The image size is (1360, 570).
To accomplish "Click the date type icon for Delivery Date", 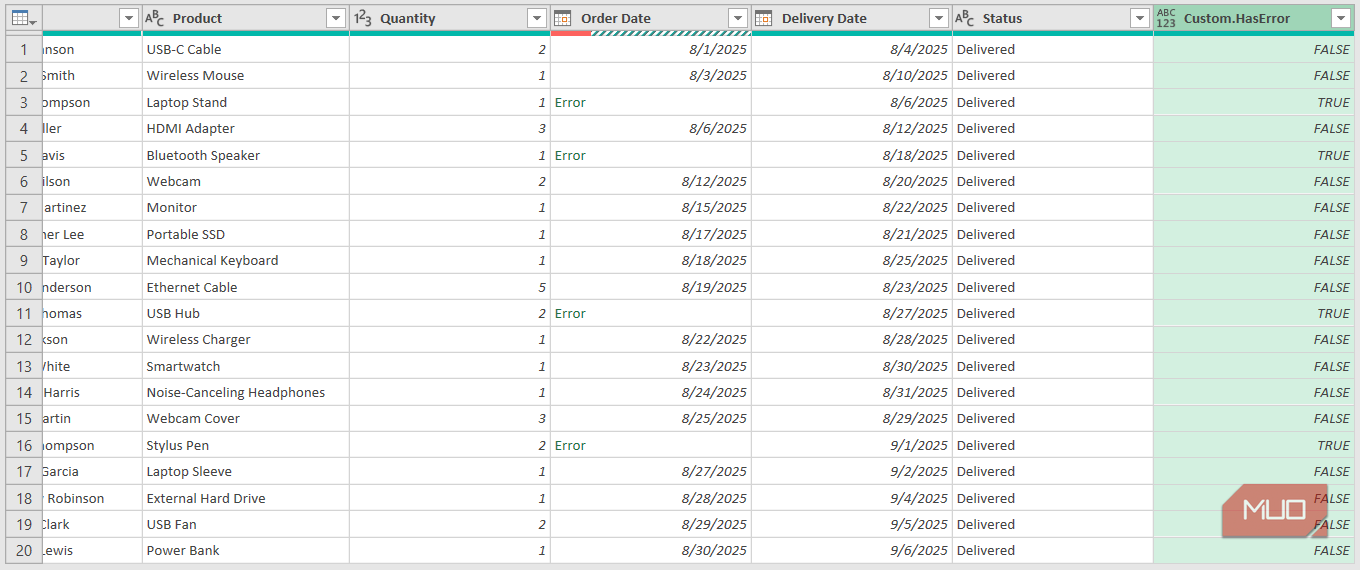I will [764, 18].
